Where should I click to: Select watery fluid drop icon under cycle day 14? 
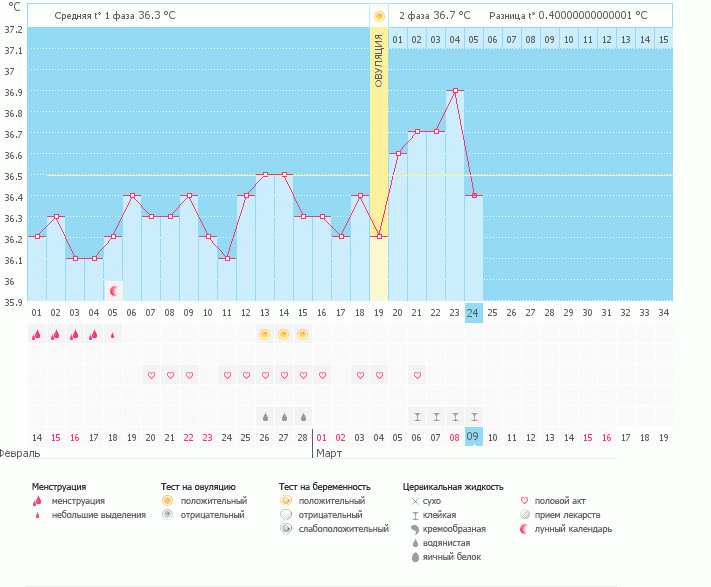point(284,416)
